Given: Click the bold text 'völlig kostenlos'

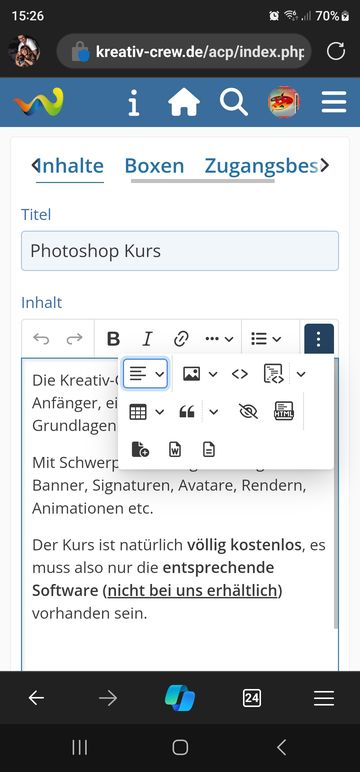Looking at the screenshot, I should pyautogui.click(x=244, y=545).
